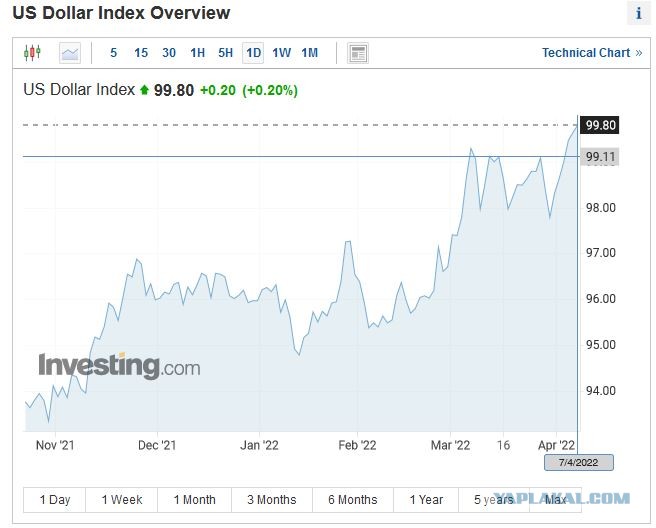Switch interval to 5H

226,53
